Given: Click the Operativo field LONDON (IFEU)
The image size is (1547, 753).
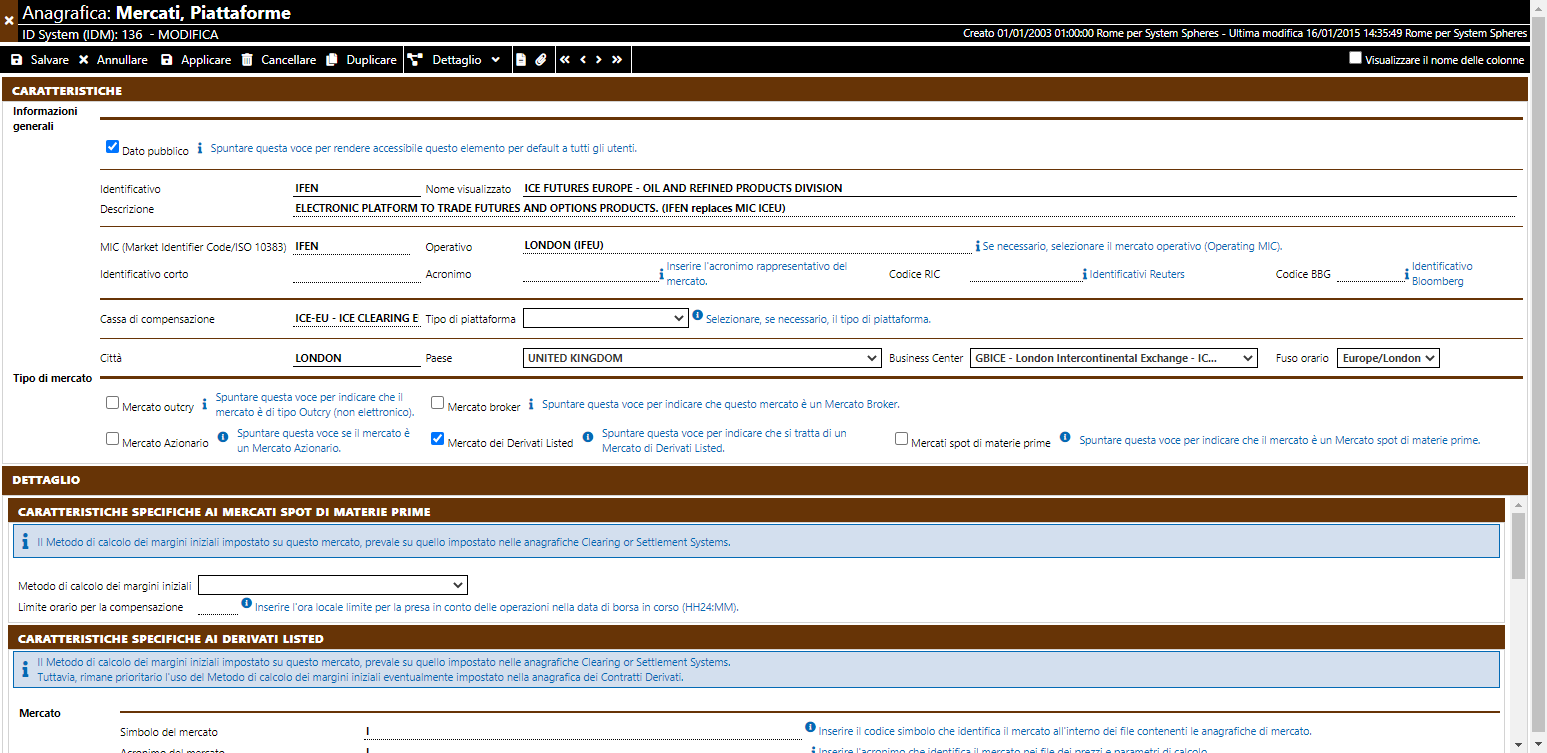Looking at the screenshot, I should tap(747, 246).
